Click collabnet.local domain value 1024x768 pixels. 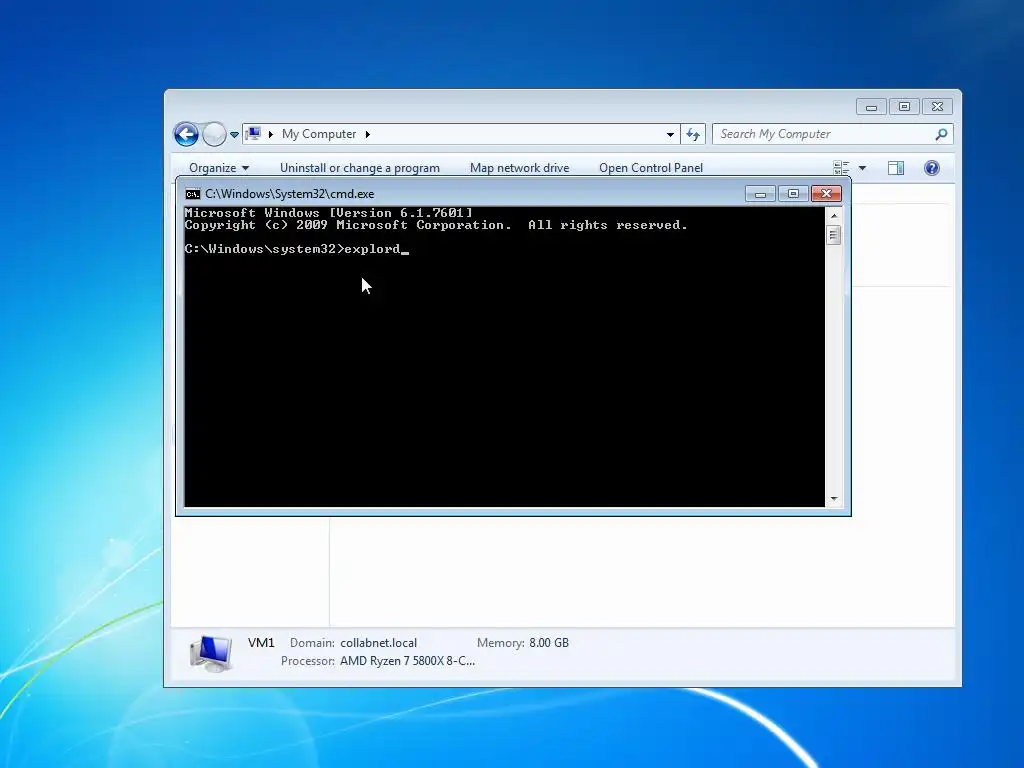[378, 643]
